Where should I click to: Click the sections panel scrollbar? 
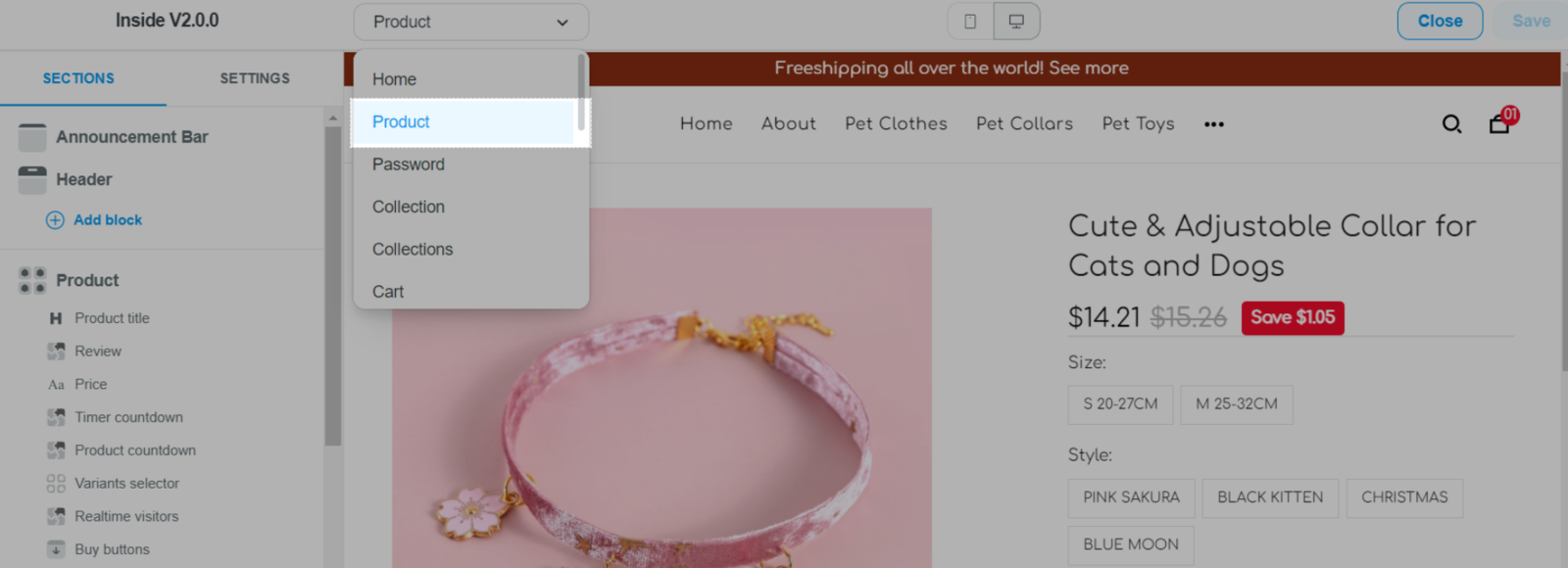point(333,284)
